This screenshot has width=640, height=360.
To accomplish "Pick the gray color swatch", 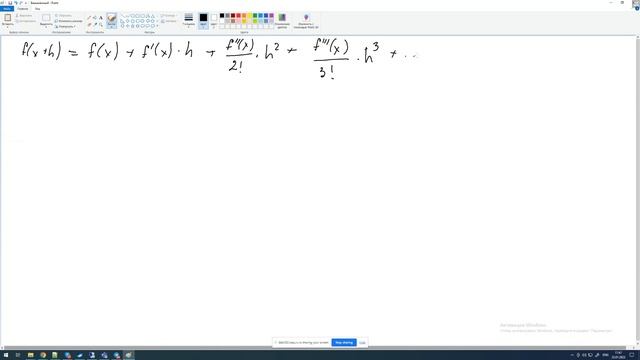I will pos(227,16).
